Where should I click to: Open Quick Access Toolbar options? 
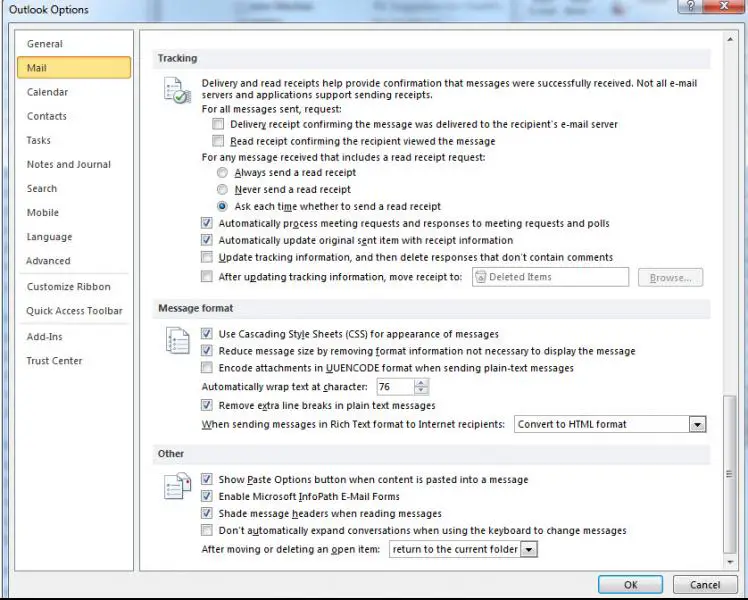pos(73,311)
